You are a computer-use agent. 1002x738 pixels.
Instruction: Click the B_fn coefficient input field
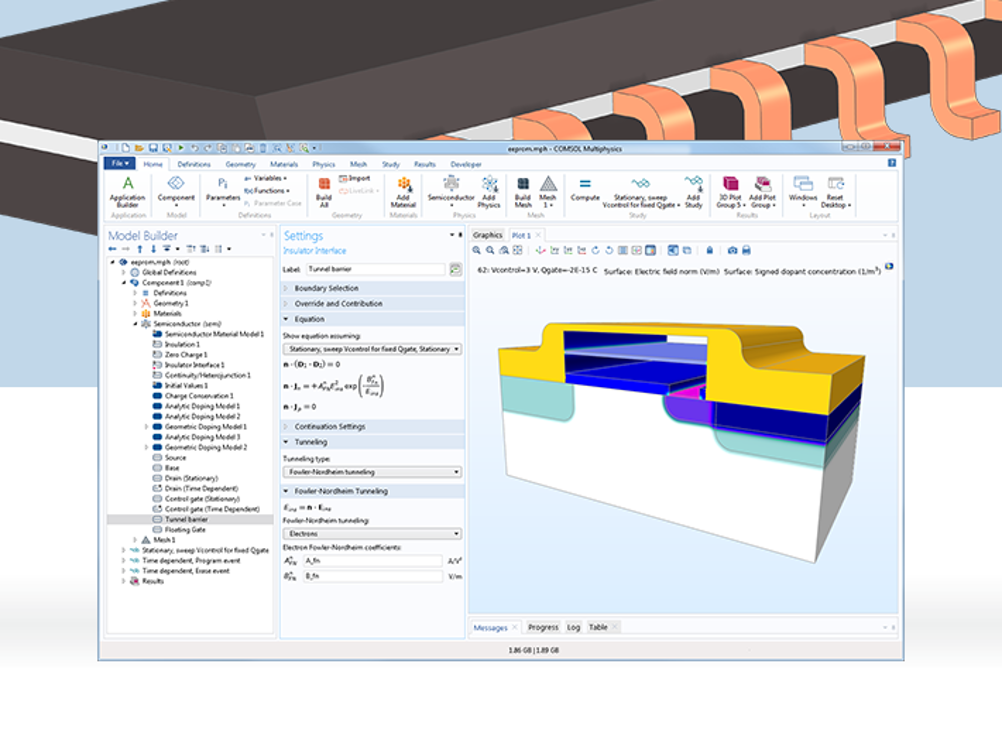(x=373, y=576)
